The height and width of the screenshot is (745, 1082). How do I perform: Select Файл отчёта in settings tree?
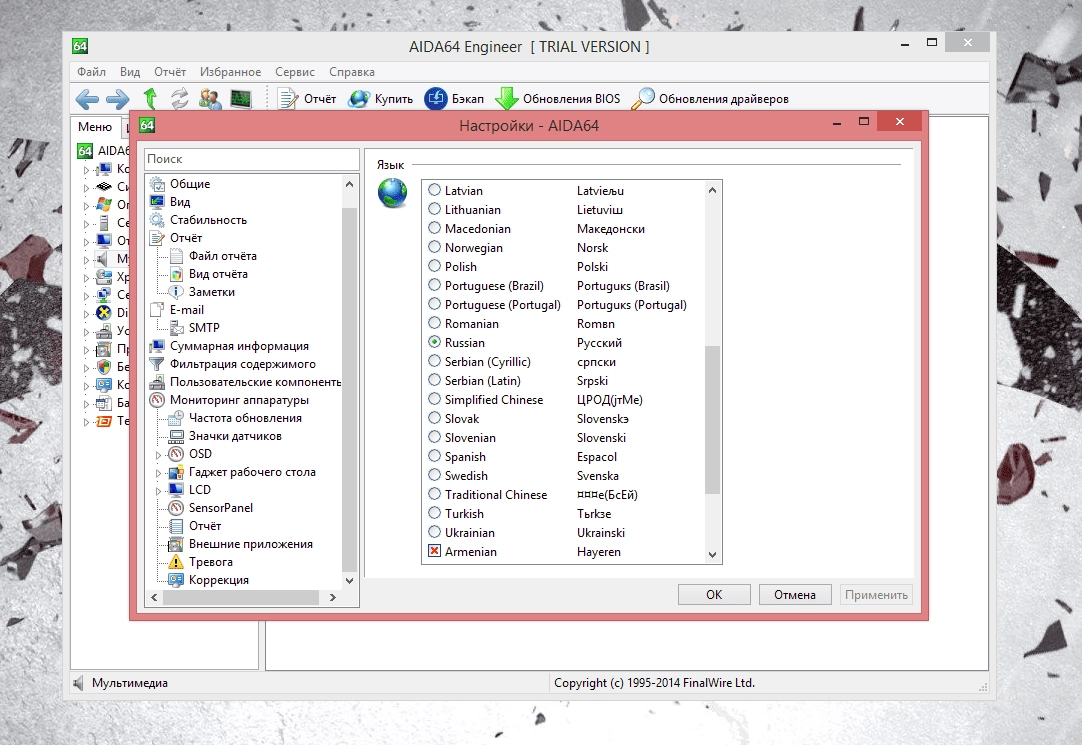(x=222, y=256)
